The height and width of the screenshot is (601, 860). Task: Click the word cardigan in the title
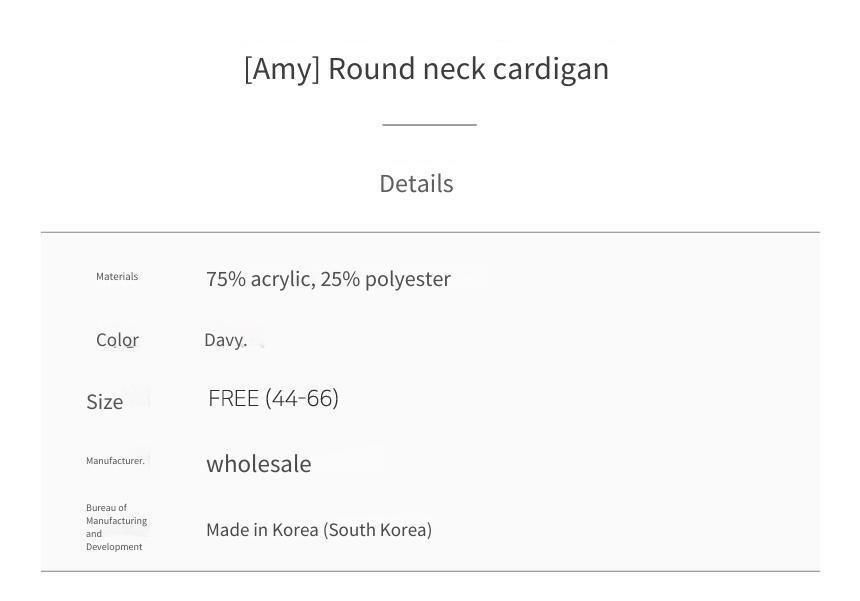551,70
